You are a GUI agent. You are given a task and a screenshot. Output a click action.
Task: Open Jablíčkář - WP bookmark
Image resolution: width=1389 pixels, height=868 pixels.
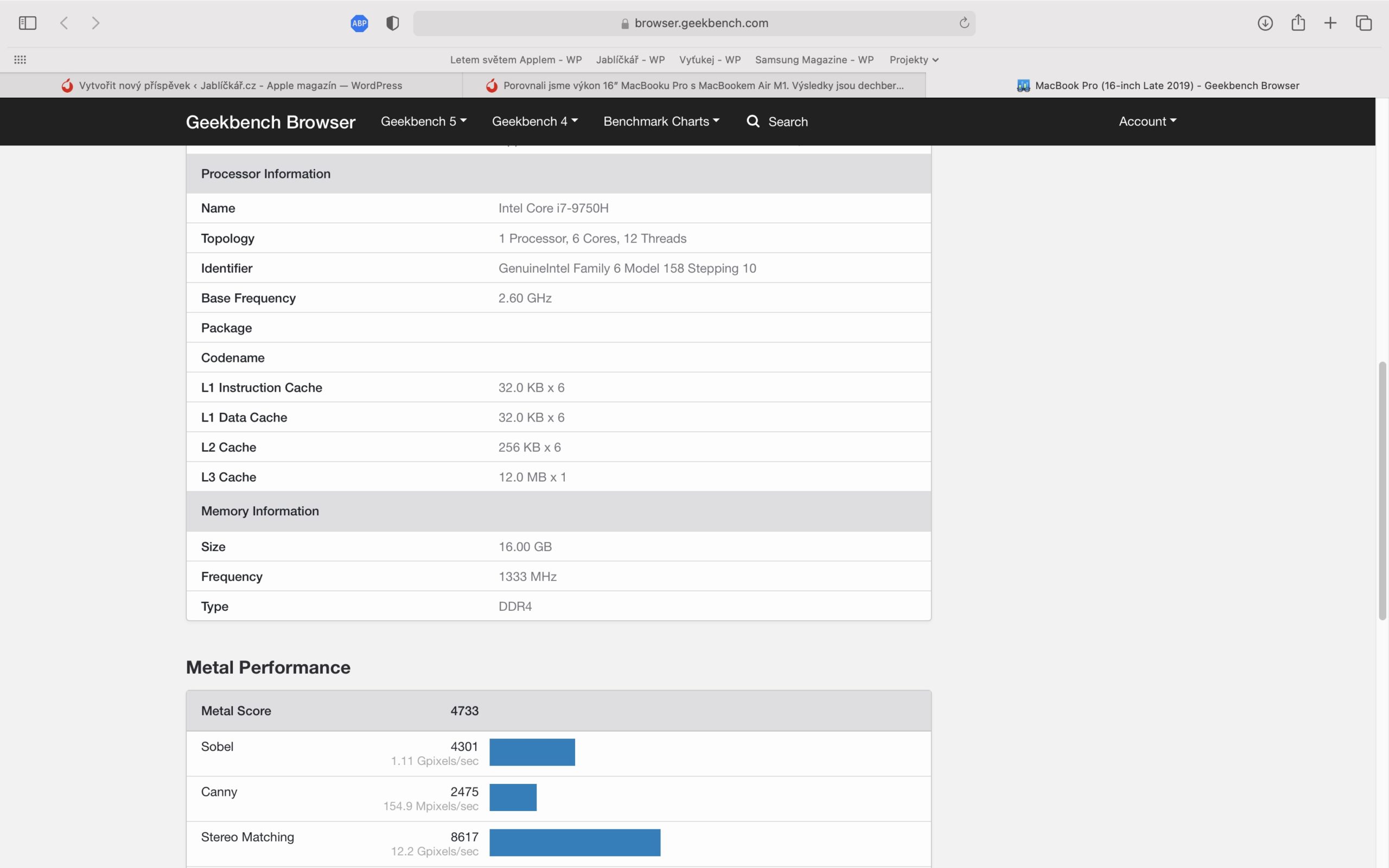[x=630, y=60]
